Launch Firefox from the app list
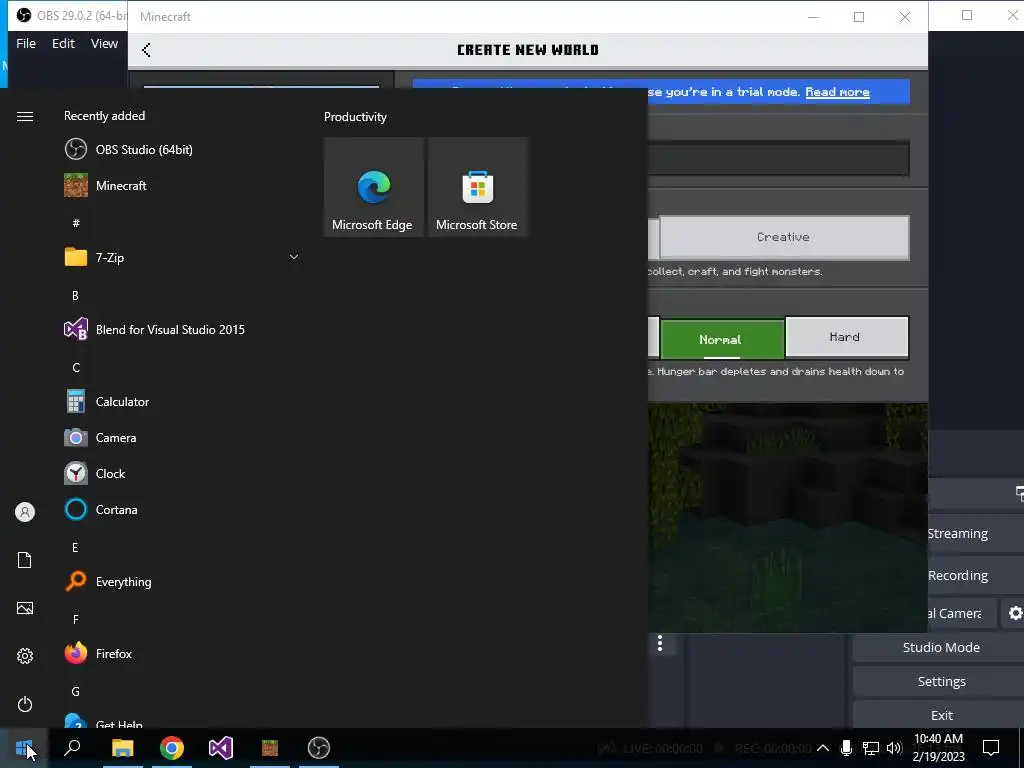This screenshot has width=1024, height=768. pyautogui.click(x=183, y=653)
